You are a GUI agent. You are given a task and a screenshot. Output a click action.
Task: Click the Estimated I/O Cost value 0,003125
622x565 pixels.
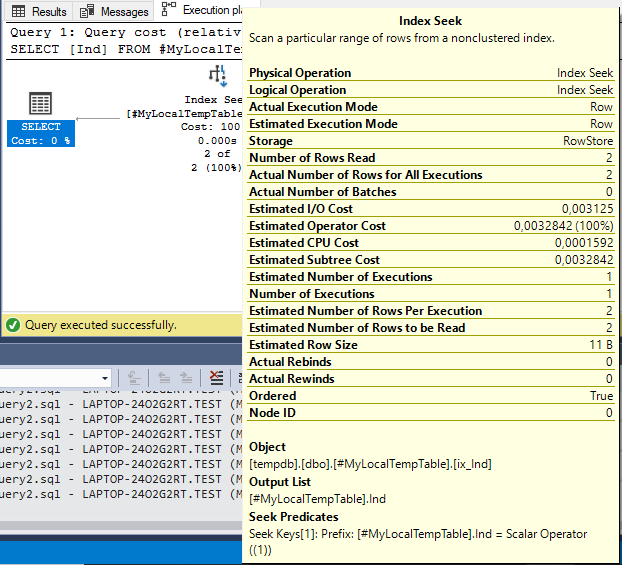click(587, 209)
